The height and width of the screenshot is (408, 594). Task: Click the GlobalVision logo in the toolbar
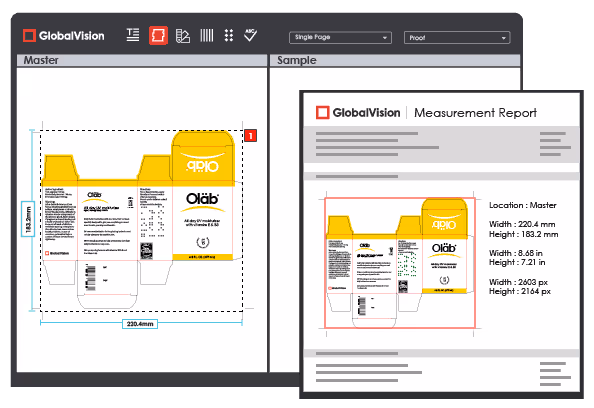click(64, 36)
